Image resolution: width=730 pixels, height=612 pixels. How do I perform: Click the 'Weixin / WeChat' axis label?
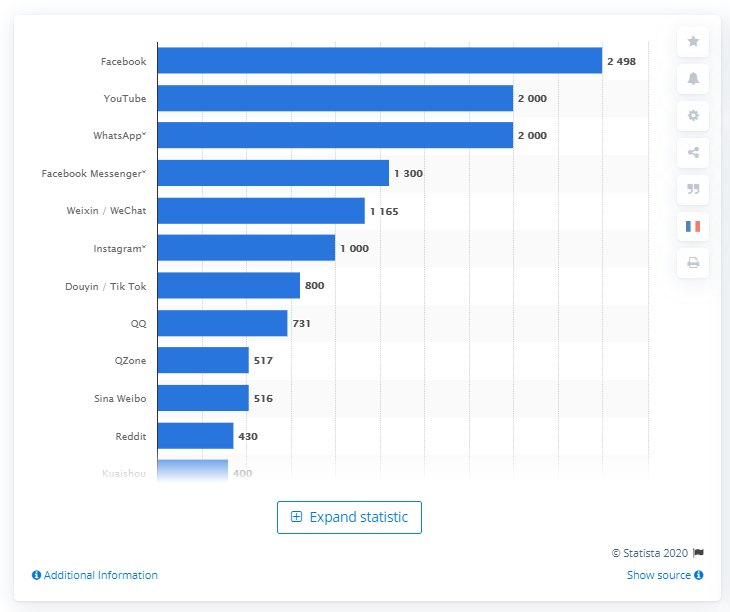[x=106, y=211]
